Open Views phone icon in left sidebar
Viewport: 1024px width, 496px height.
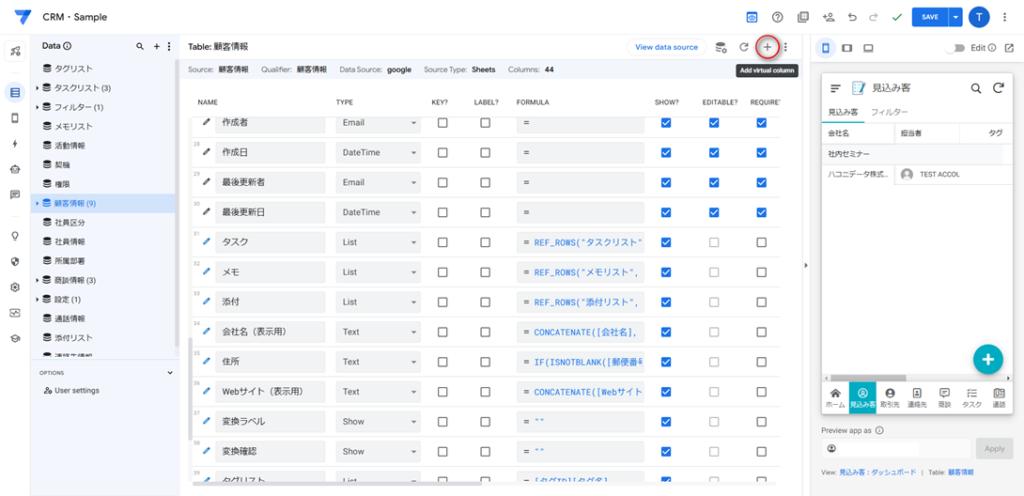pos(15,118)
